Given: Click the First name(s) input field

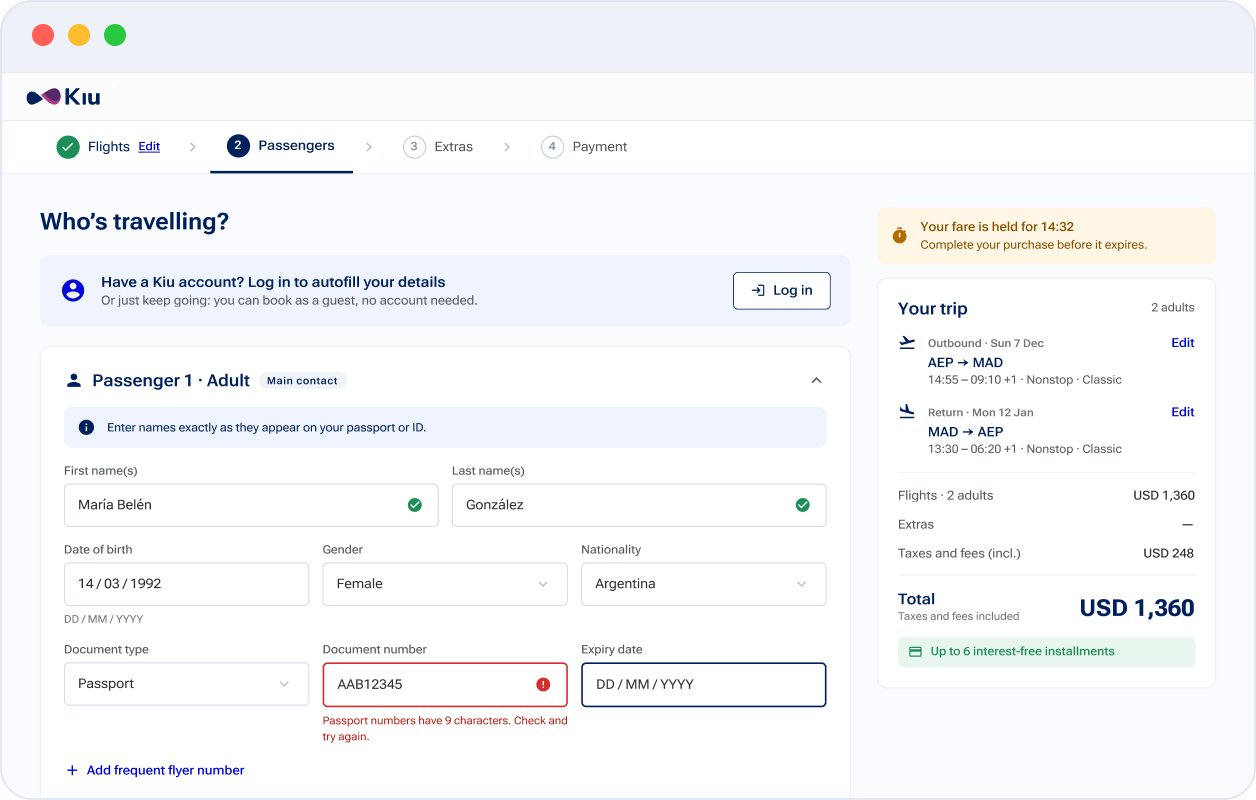Looking at the screenshot, I should point(251,505).
